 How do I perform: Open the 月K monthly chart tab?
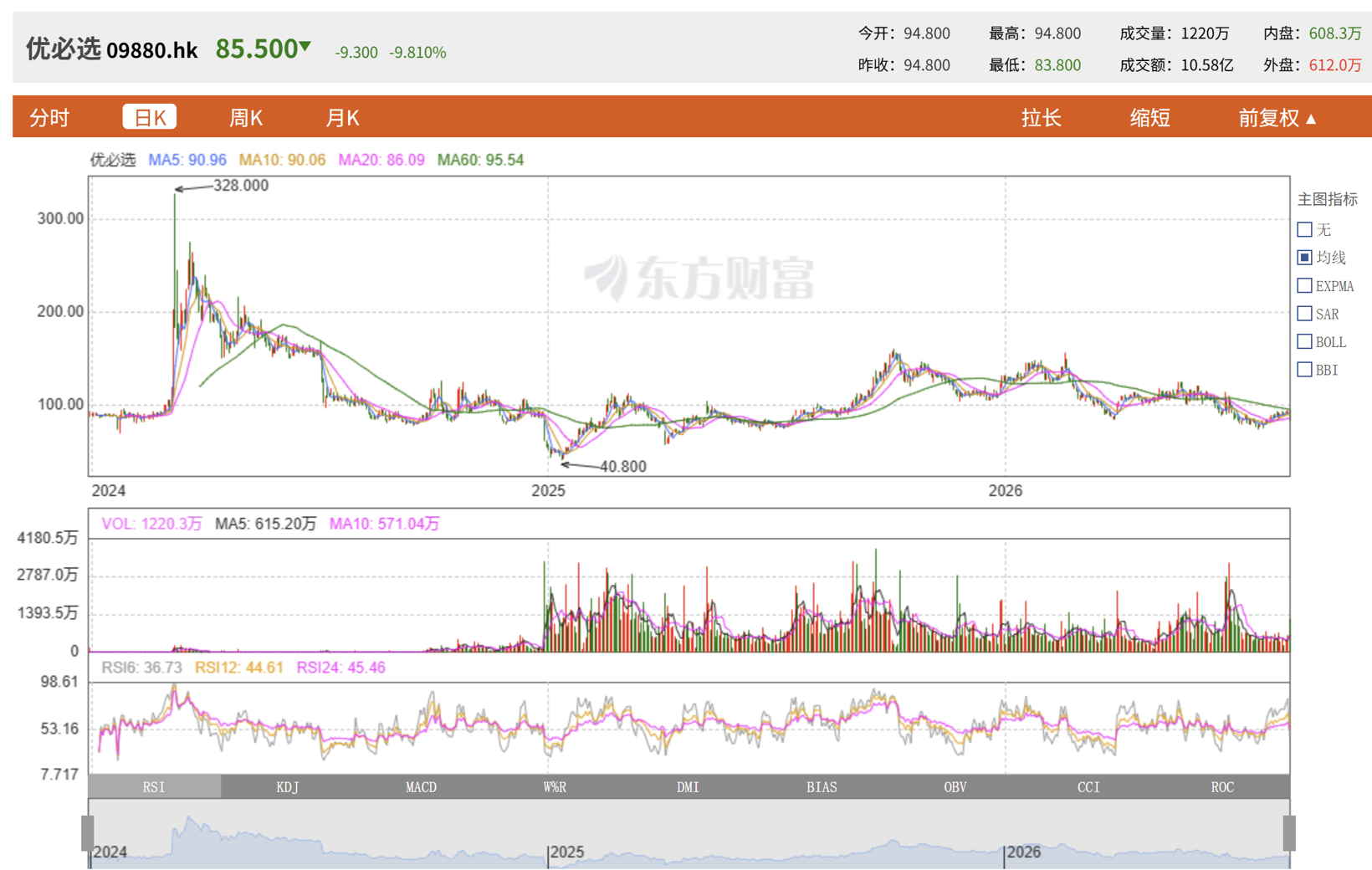click(x=342, y=118)
